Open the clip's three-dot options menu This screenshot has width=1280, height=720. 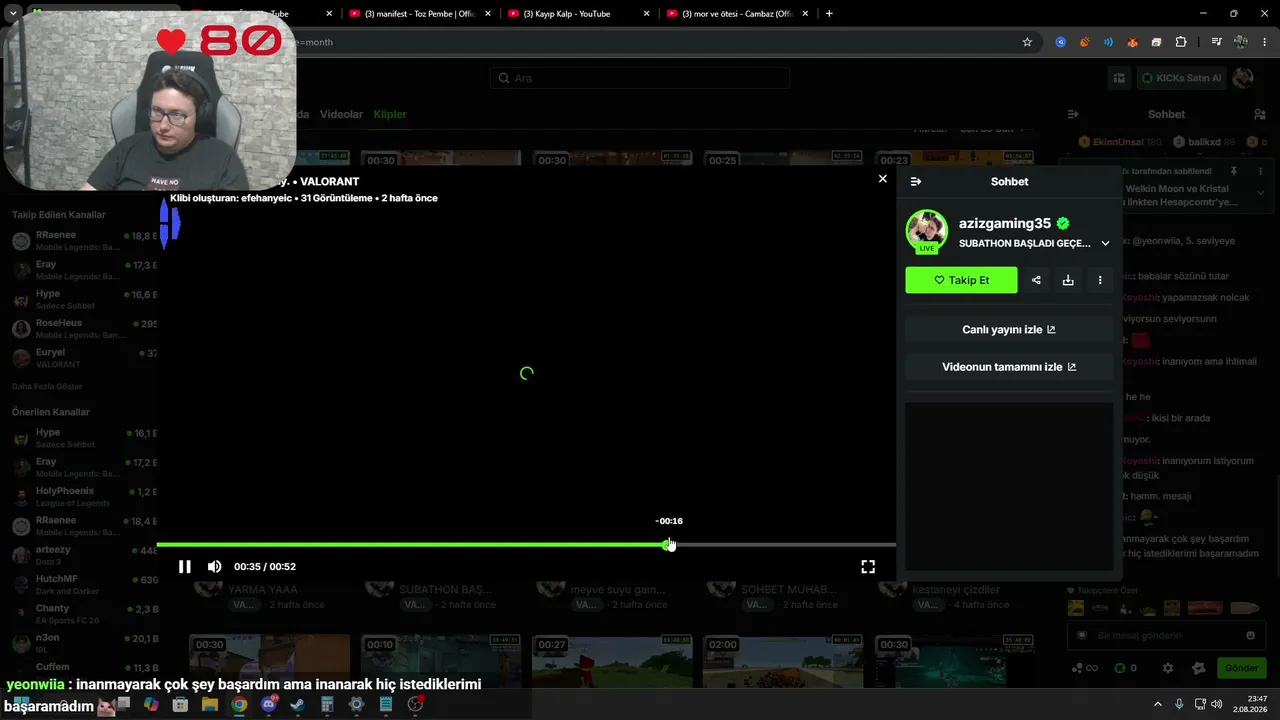1100,280
